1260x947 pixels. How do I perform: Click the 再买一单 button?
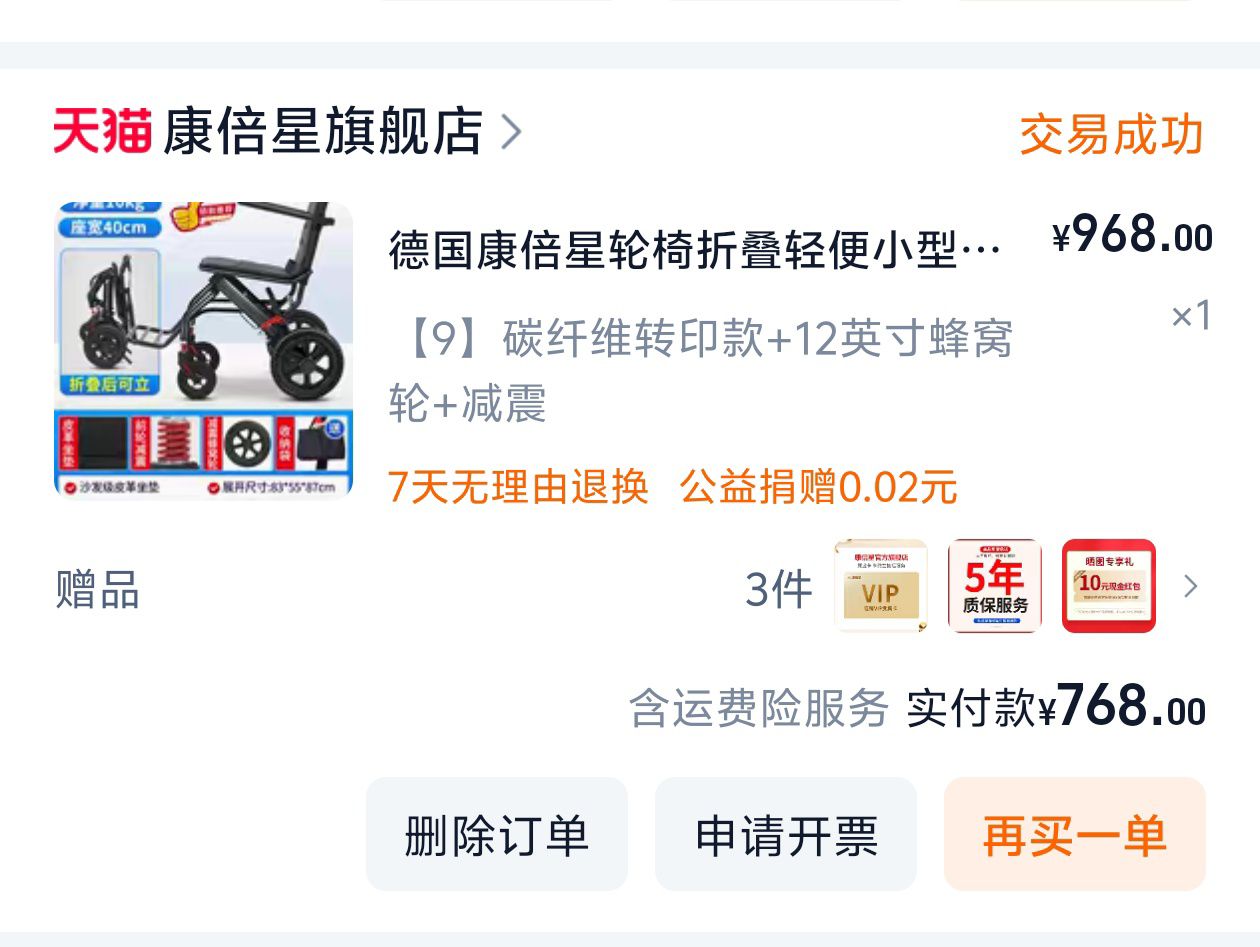[1075, 834]
